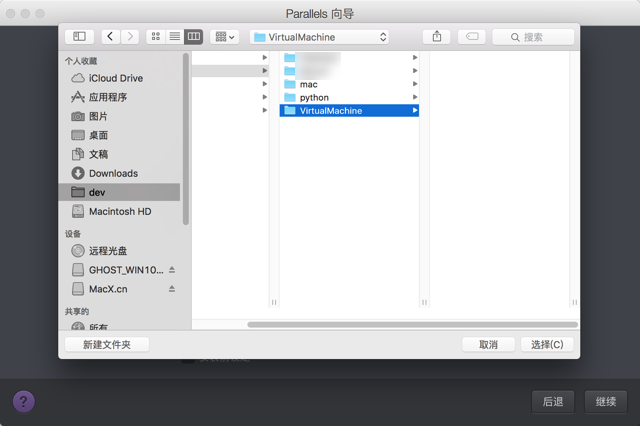Screen dimensions: 640x426
Task: Click the 后退 button in Parallels wizard
Action: click(553, 402)
